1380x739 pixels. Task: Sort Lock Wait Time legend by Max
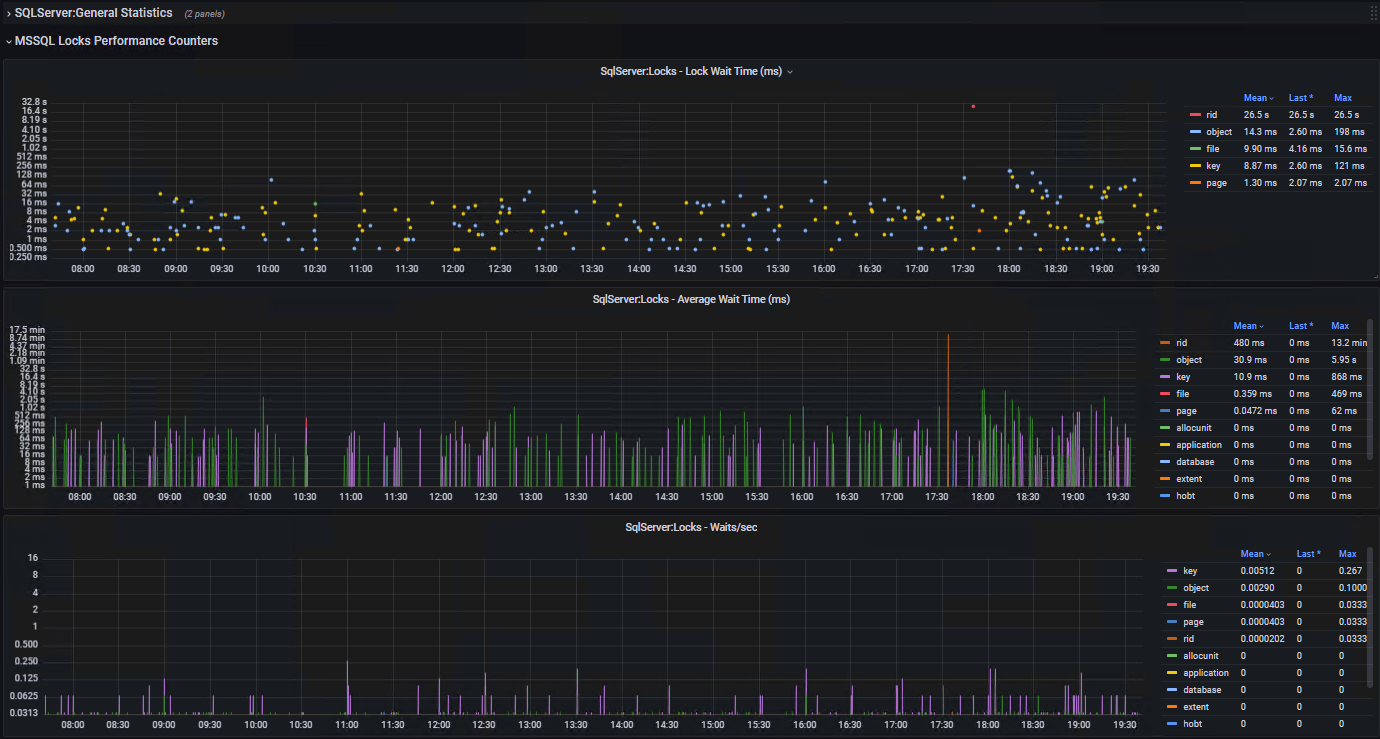coord(1342,98)
